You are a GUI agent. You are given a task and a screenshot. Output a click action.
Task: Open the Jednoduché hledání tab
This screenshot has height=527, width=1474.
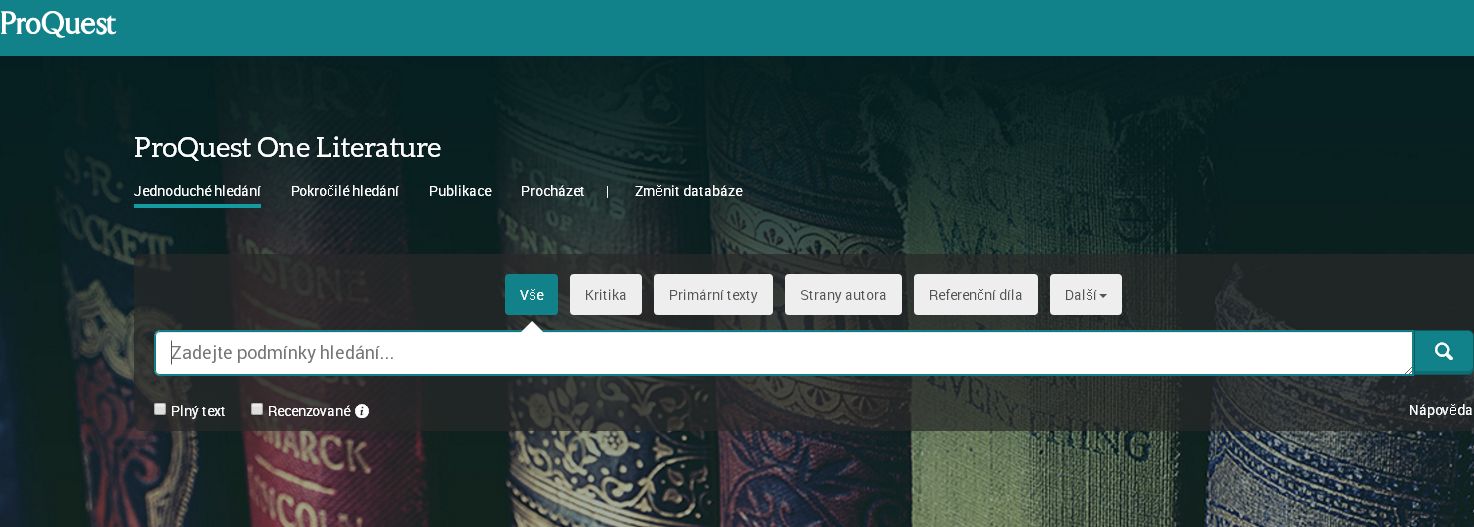coord(197,191)
